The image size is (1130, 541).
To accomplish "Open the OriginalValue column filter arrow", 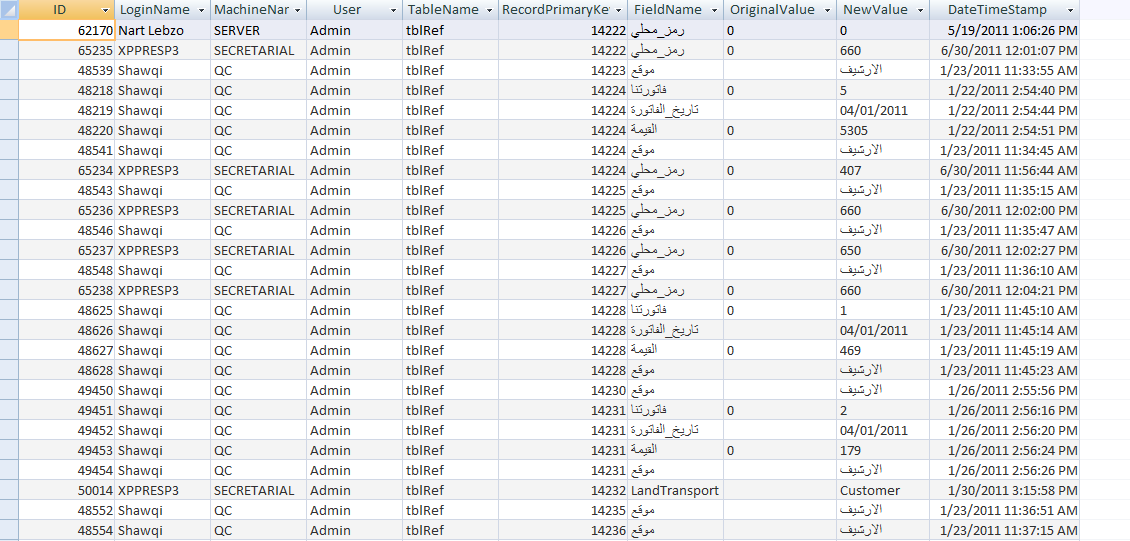I will click(x=827, y=10).
